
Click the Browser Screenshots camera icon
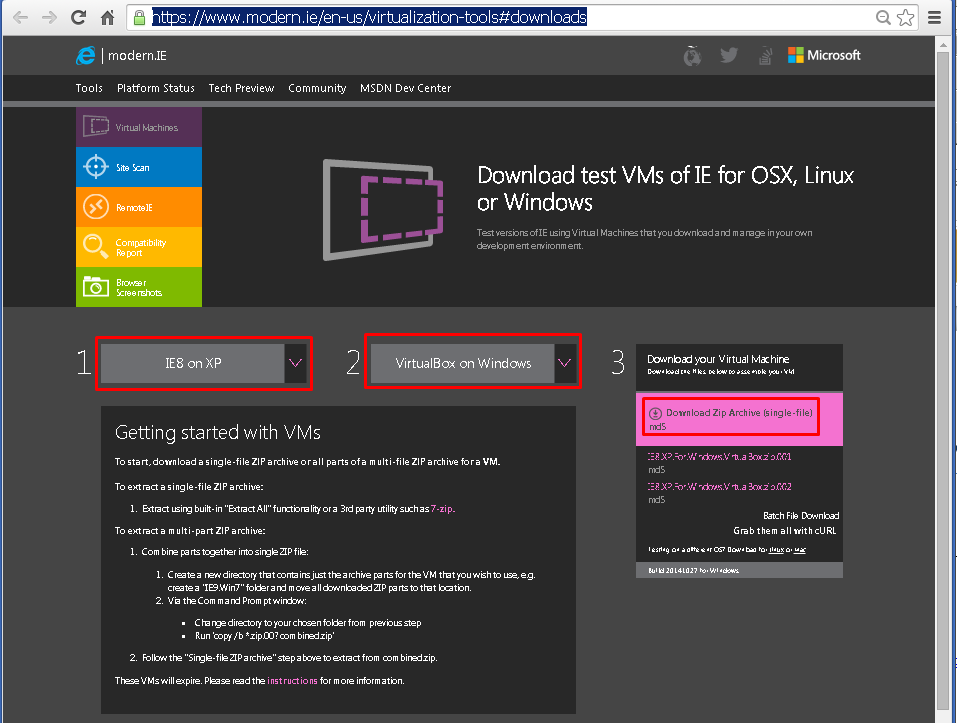point(96,286)
